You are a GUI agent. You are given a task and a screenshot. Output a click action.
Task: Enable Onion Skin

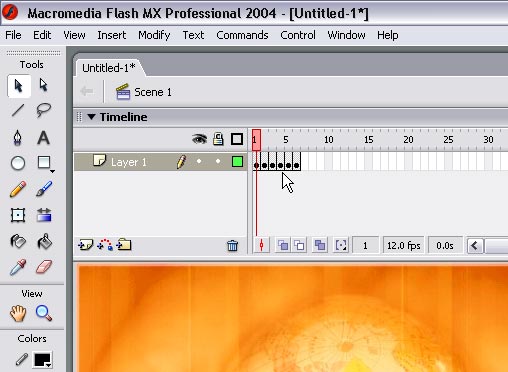(x=283, y=246)
